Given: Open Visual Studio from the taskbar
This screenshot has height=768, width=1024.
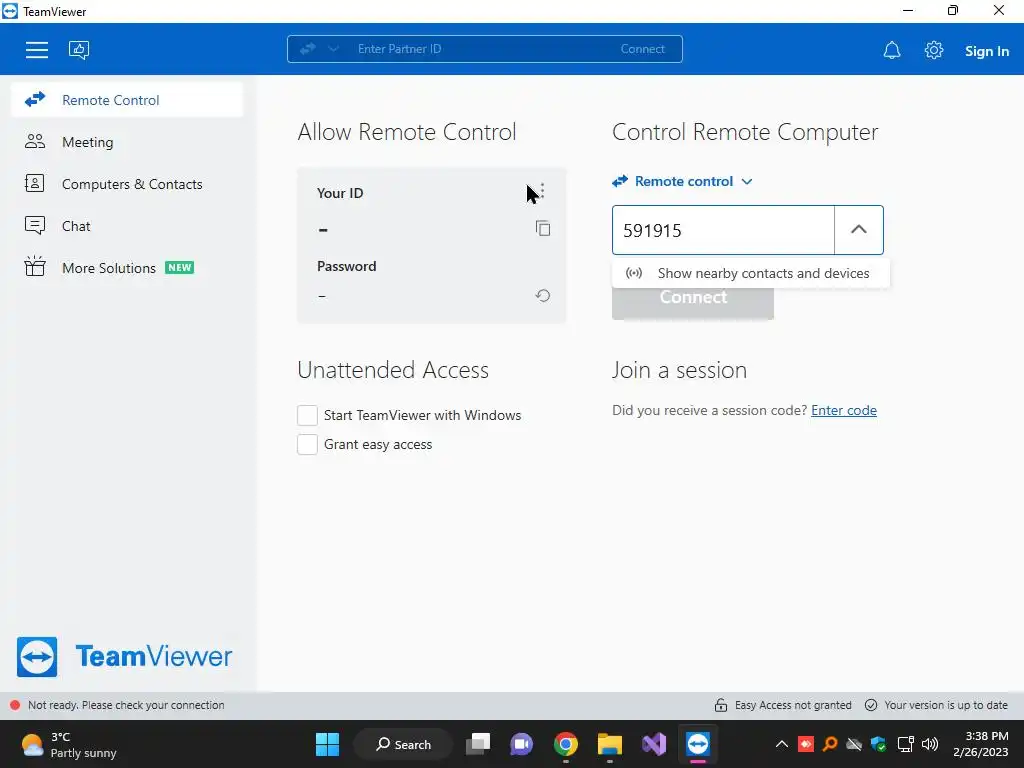Looking at the screenshot, I should [654, 744].
